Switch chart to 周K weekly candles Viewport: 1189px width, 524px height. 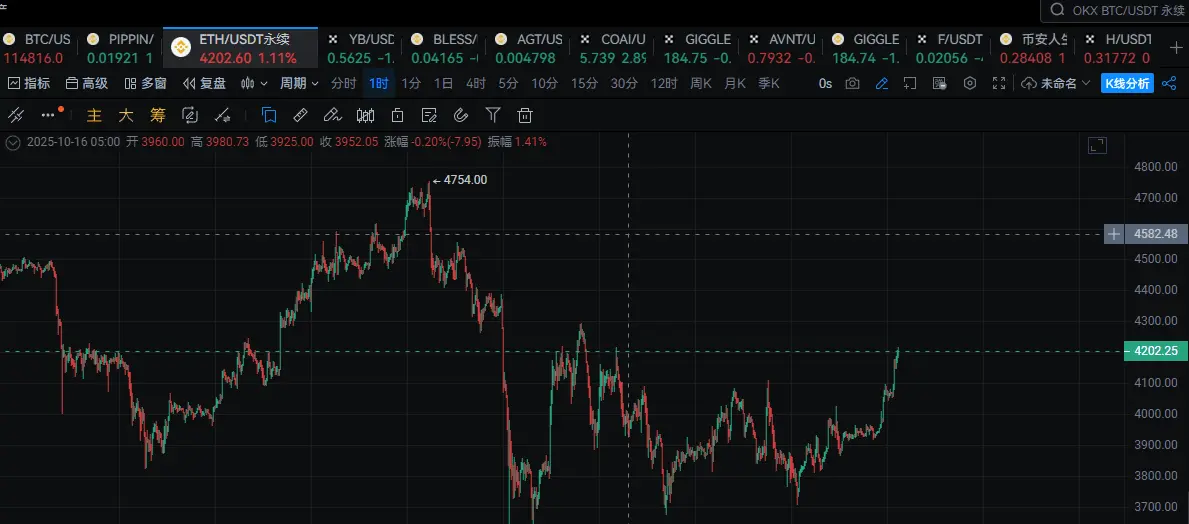(x=701, y=83)
